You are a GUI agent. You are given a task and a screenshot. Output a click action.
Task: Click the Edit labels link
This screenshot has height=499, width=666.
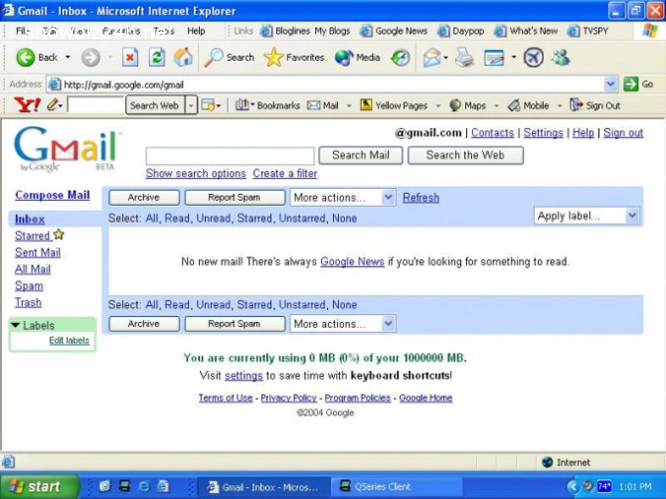(x=69, y=341)
